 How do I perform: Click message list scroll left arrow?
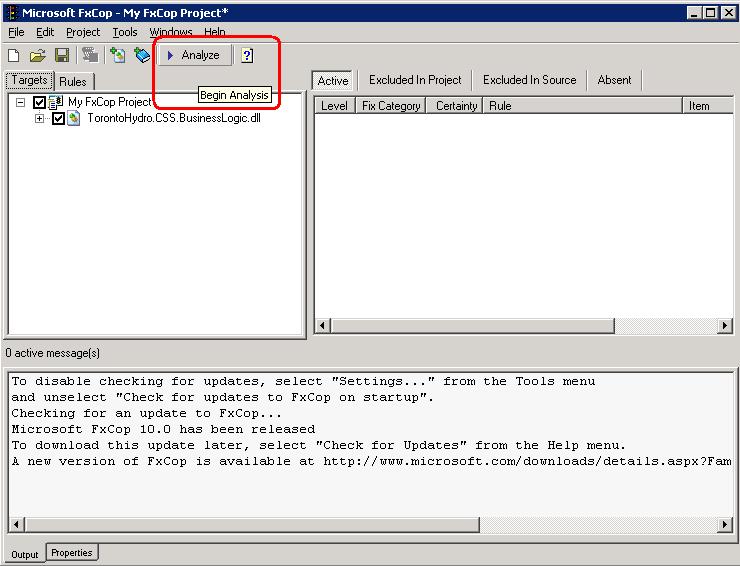pyautogui.click(x=323, y=326)
